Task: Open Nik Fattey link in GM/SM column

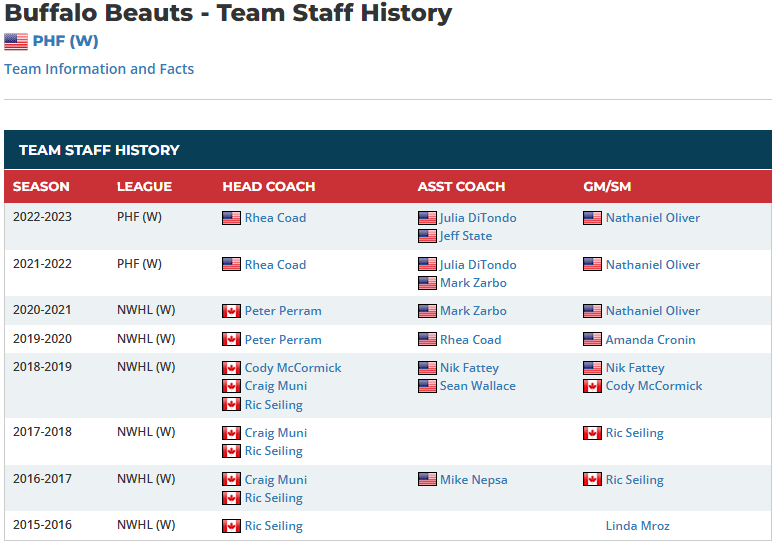Action: (x=635, y=368)
